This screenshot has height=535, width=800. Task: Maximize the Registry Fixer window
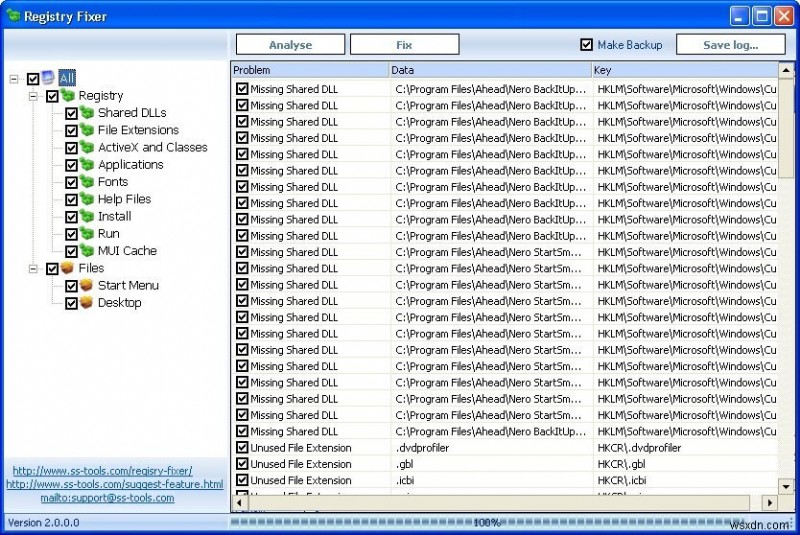(762, 16)
